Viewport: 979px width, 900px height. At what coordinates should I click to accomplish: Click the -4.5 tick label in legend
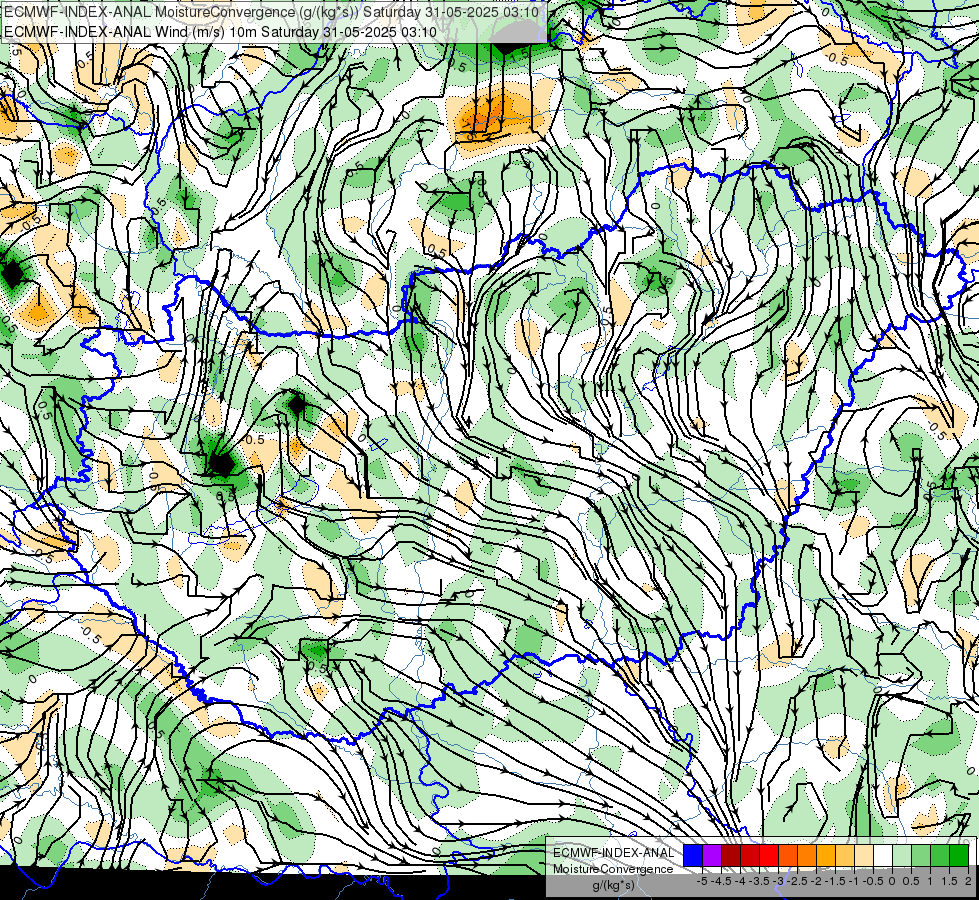[x=721, y=881]
